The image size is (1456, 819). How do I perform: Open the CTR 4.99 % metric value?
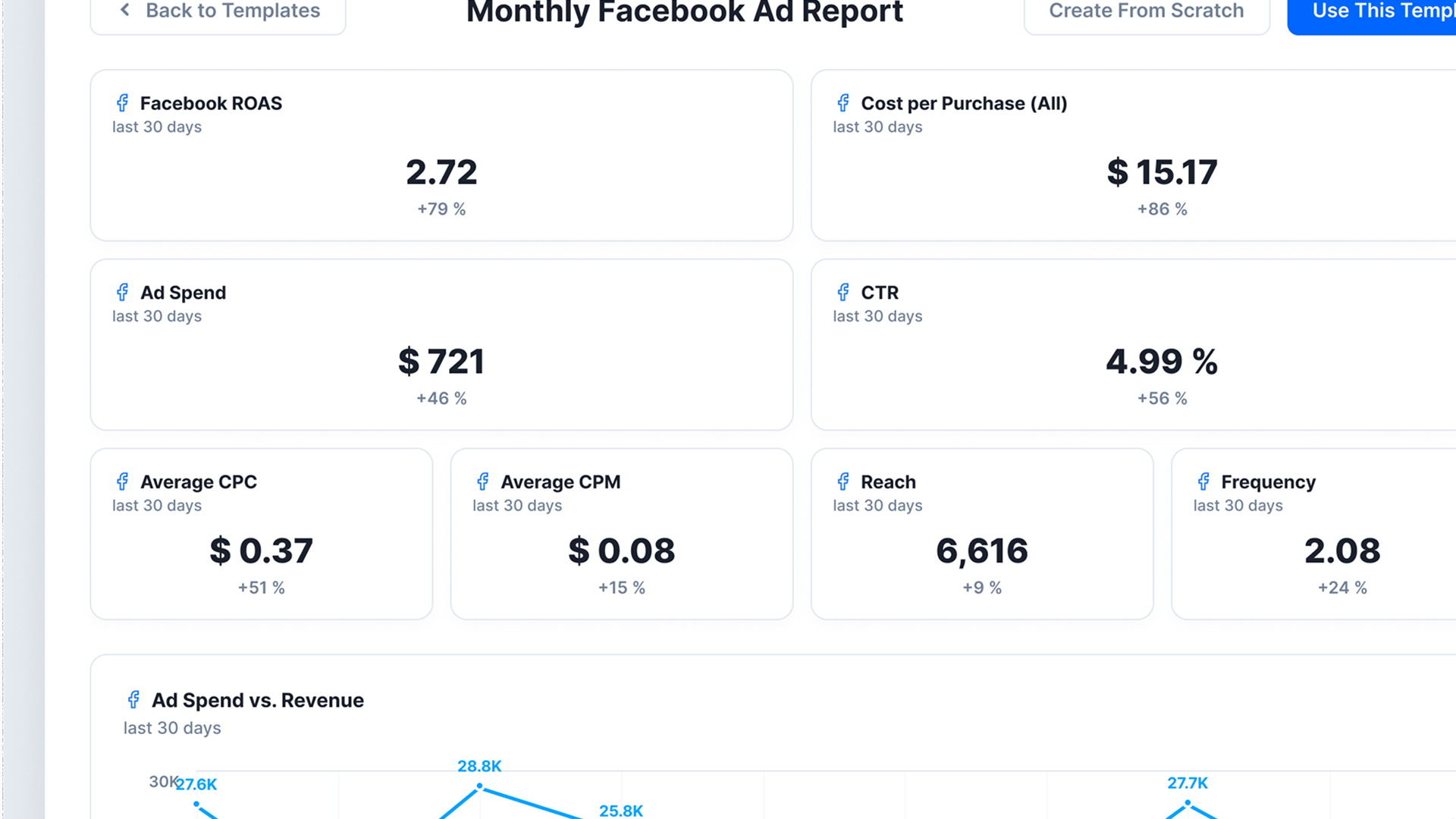point(1162,362)
